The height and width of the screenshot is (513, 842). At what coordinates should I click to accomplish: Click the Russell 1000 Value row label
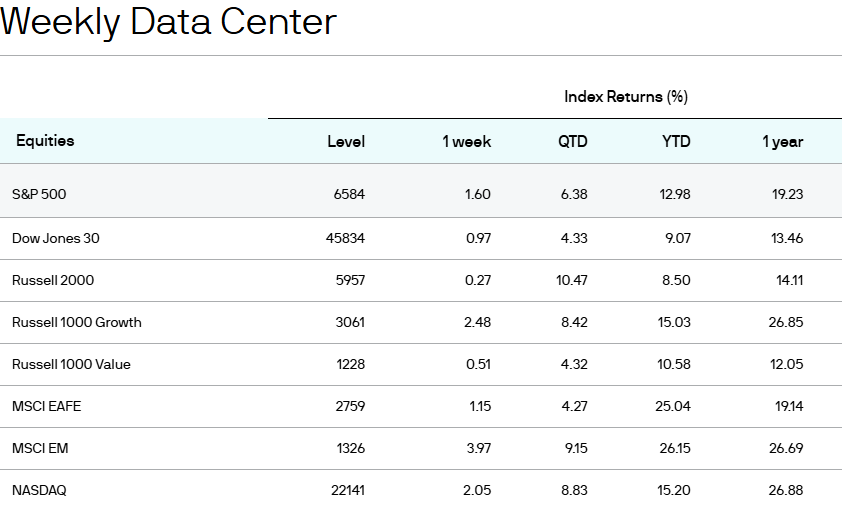click(71, 364)
